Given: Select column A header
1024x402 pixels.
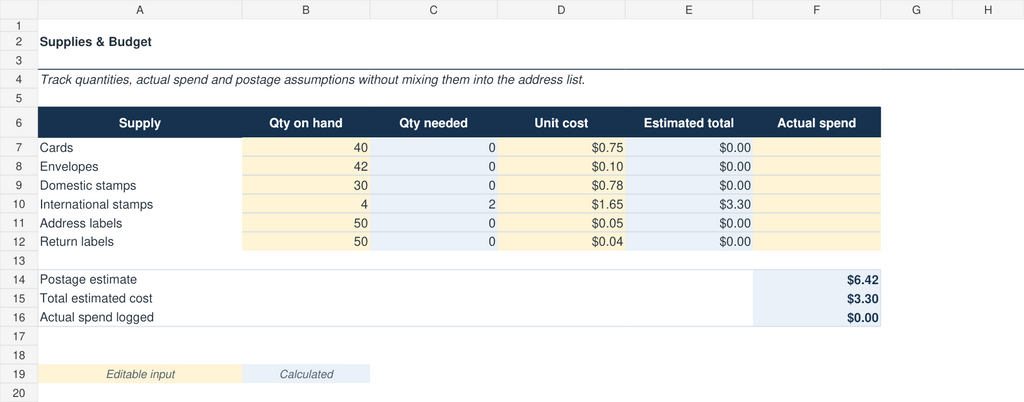Looking at the screenshot, I should (x=140, y=10).
